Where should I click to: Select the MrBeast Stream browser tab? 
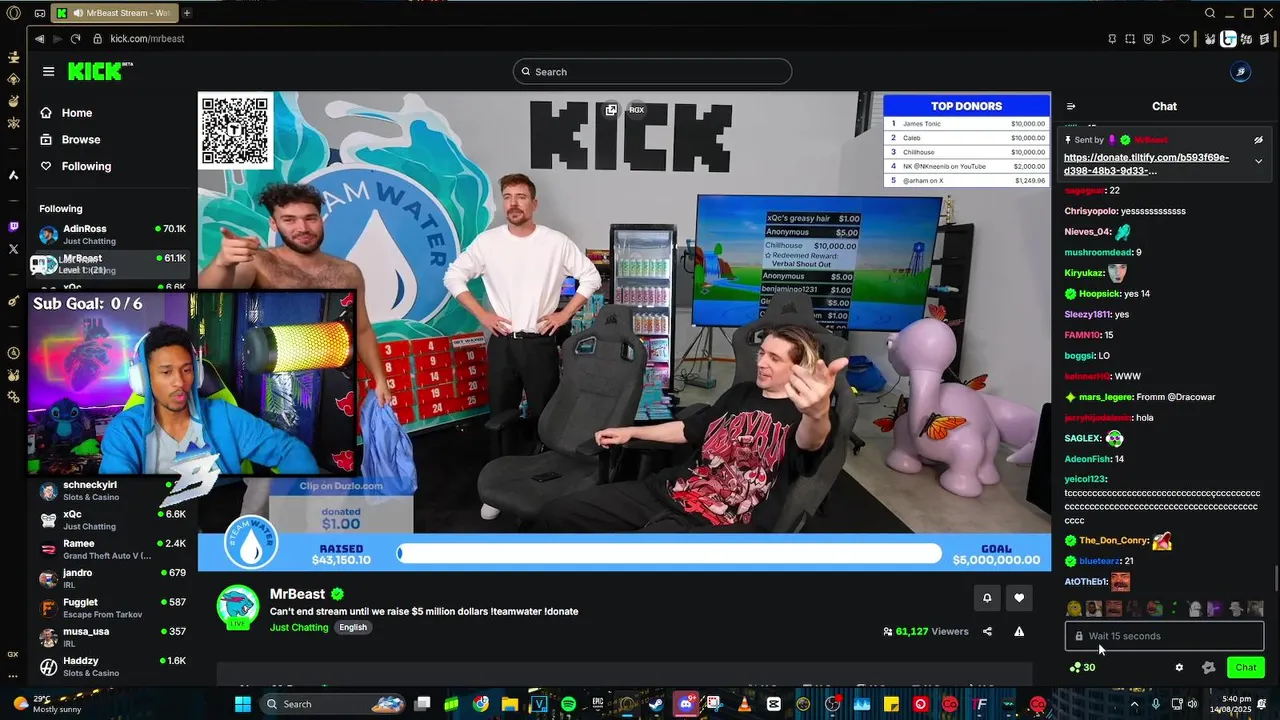(x=114, y=13)
